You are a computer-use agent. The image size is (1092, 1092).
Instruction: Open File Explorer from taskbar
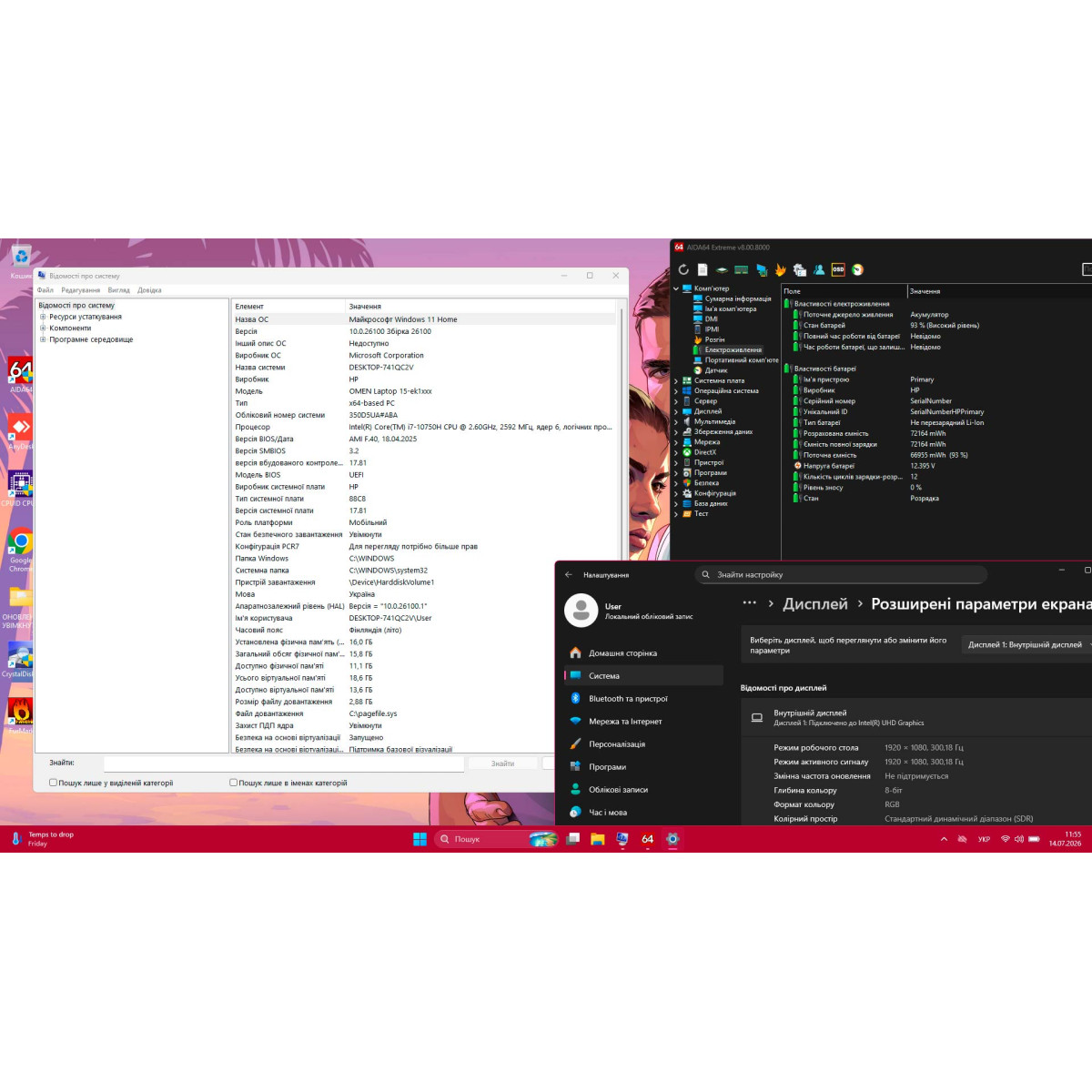[x=598, y=839]
